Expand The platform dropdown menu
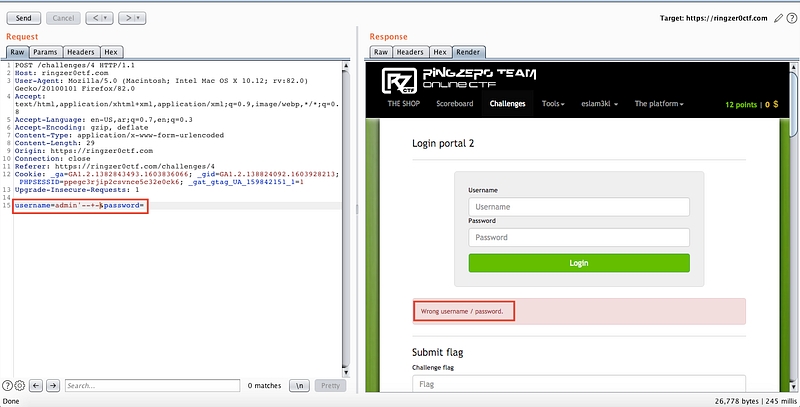The height and width of the screenshot is (407, 800). (659, 104)
